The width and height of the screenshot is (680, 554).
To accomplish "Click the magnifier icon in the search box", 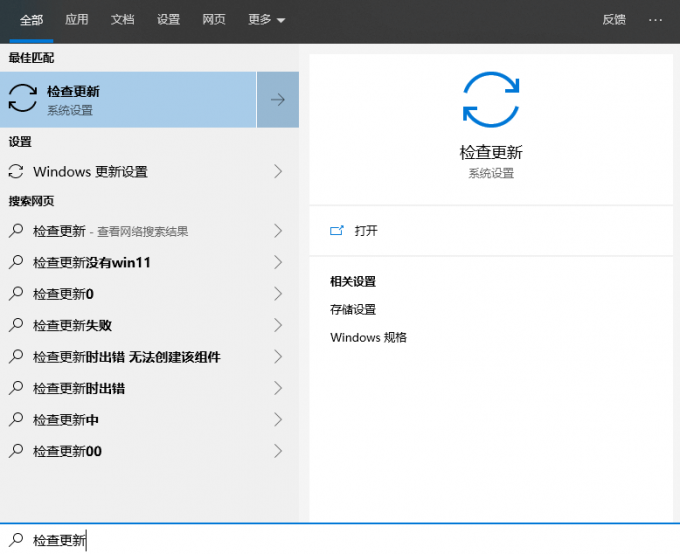I will 16,540.
